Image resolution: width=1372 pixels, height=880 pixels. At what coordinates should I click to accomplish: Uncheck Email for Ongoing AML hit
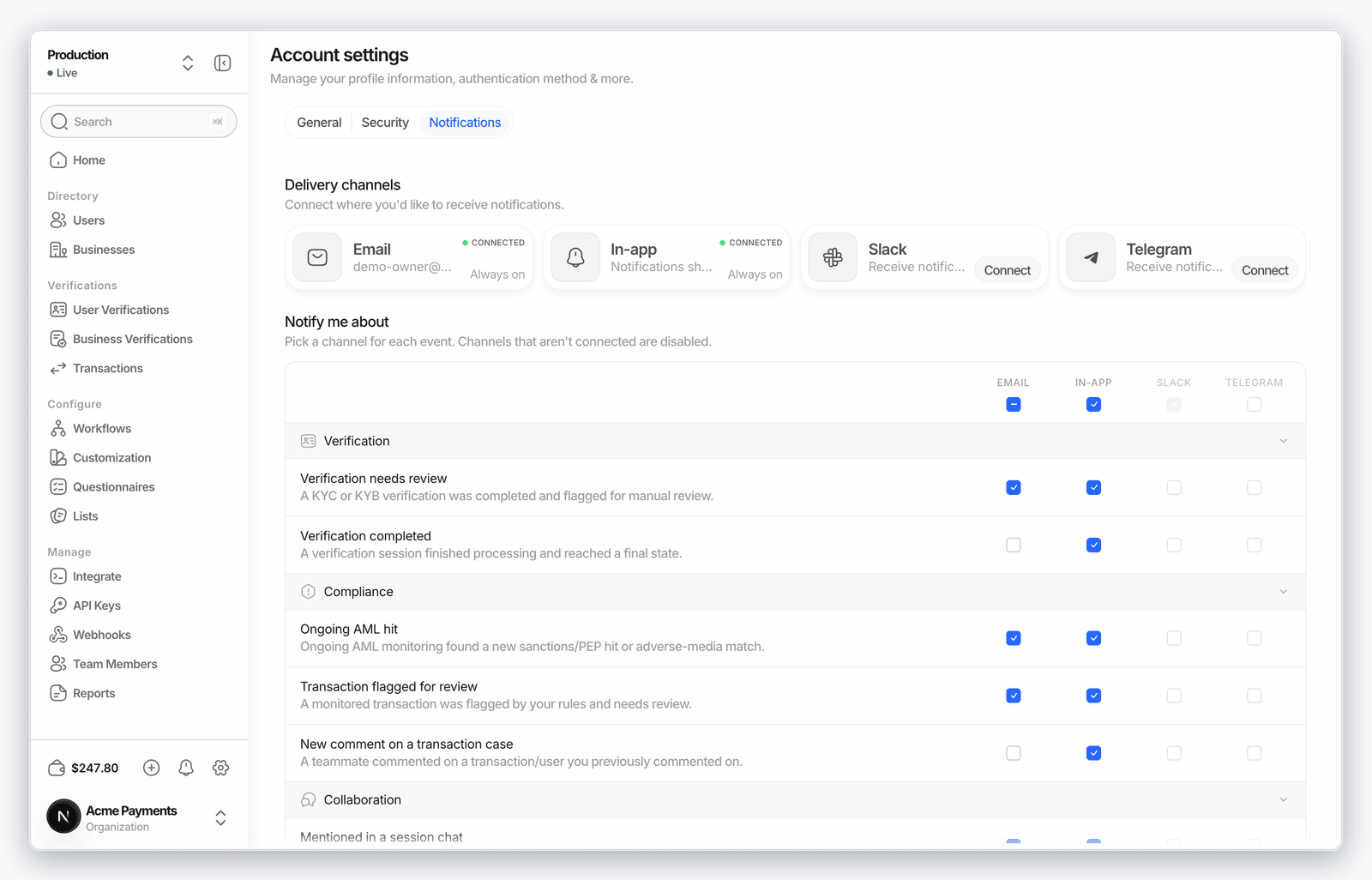1014,638
